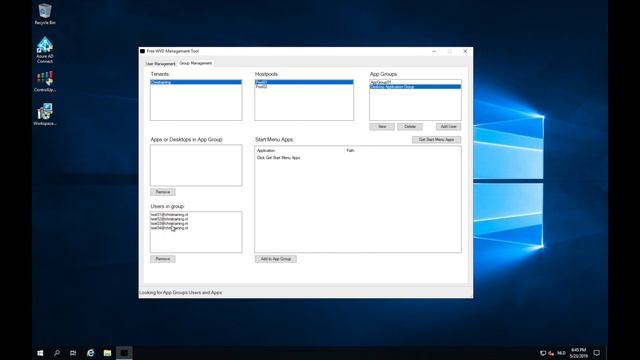Launch Internet Explorer from the taskbar
Viewport: 640px width, 360px height.
91,353
